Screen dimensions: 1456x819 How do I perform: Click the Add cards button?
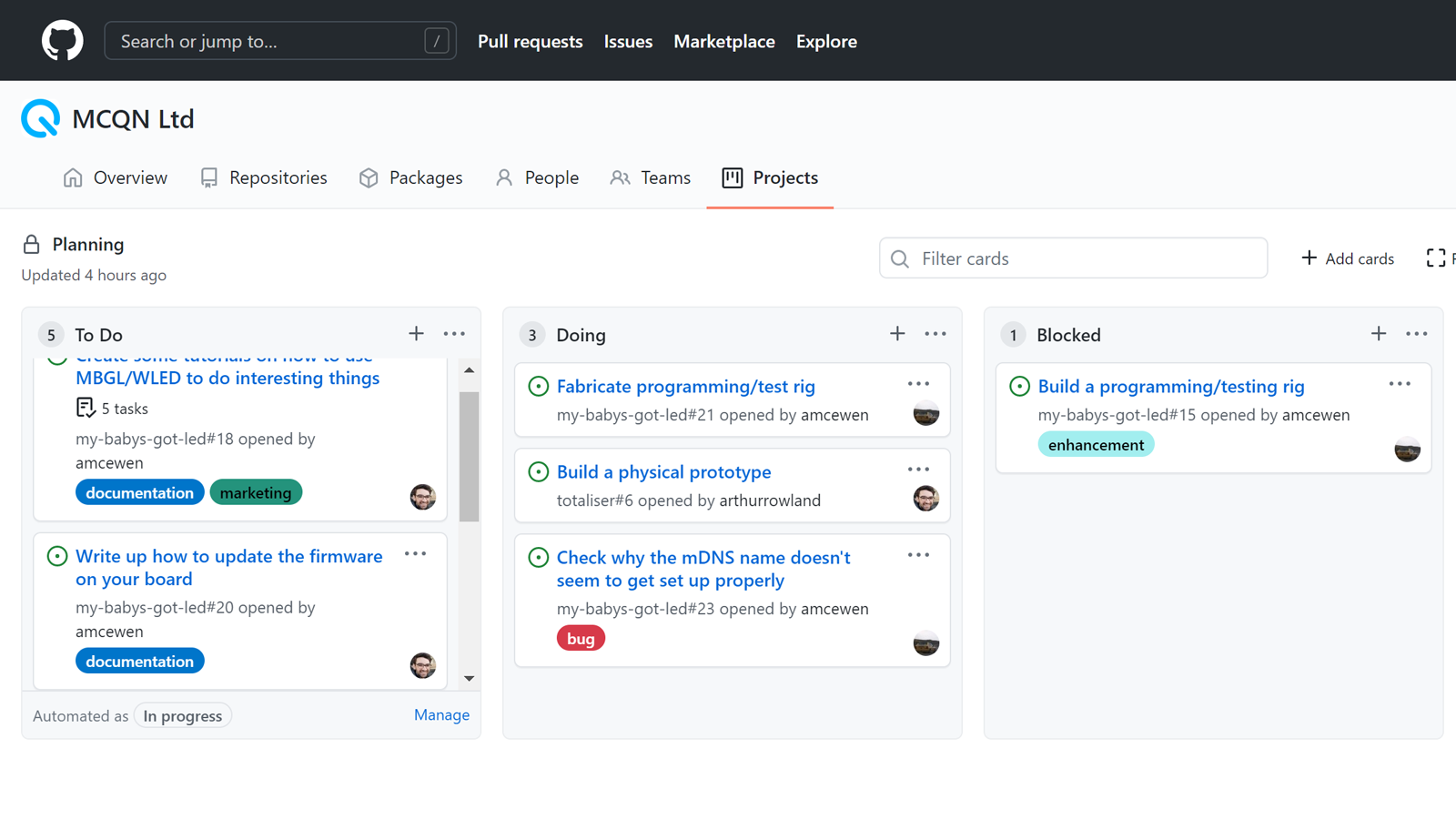[x=1348, y=258]
